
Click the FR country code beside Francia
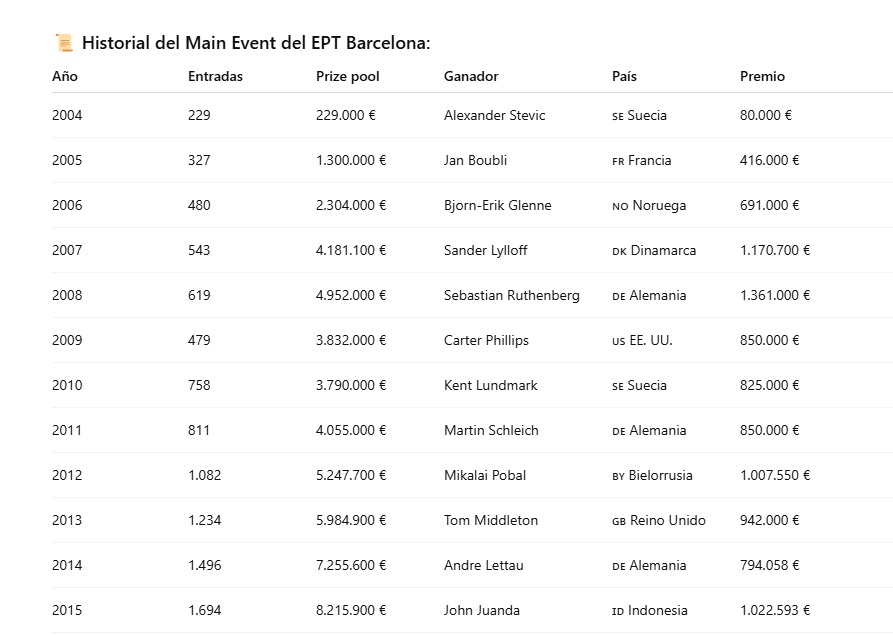[618, 161]
